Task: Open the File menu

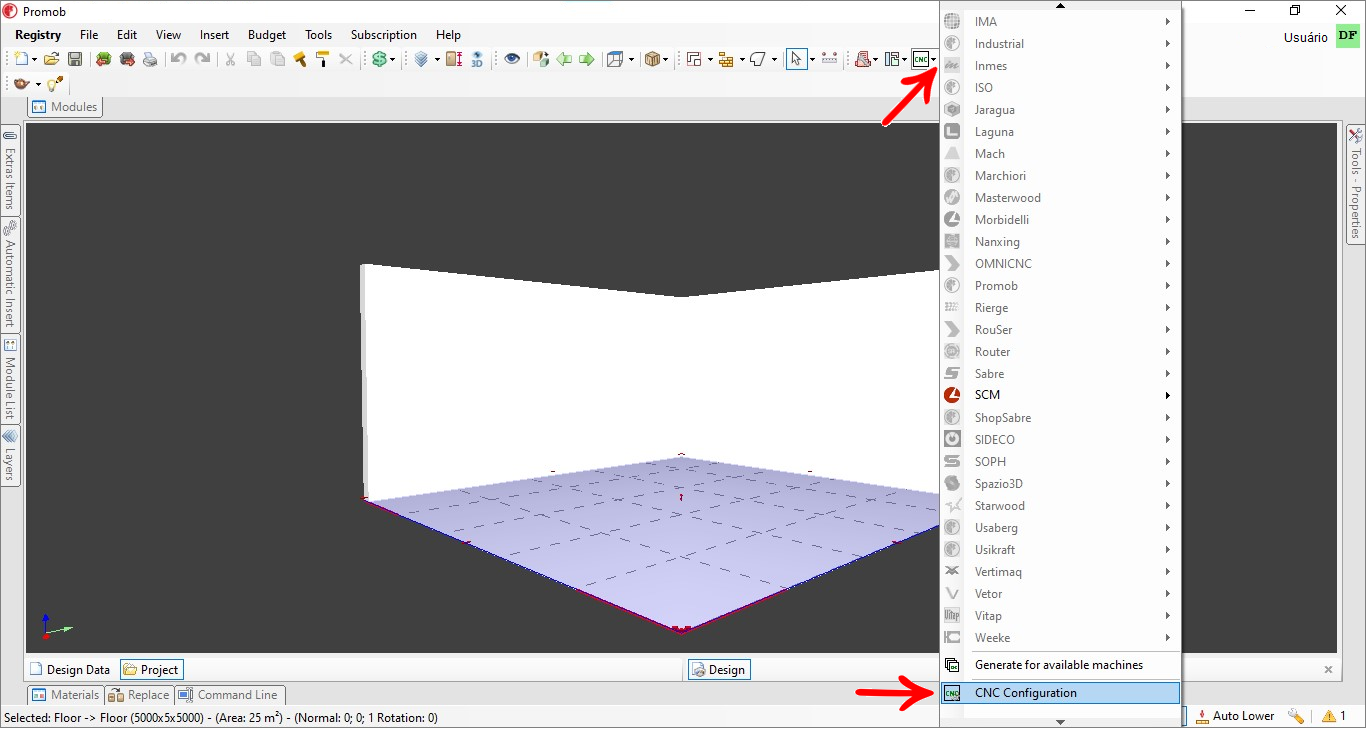Action: coord(89,35)
